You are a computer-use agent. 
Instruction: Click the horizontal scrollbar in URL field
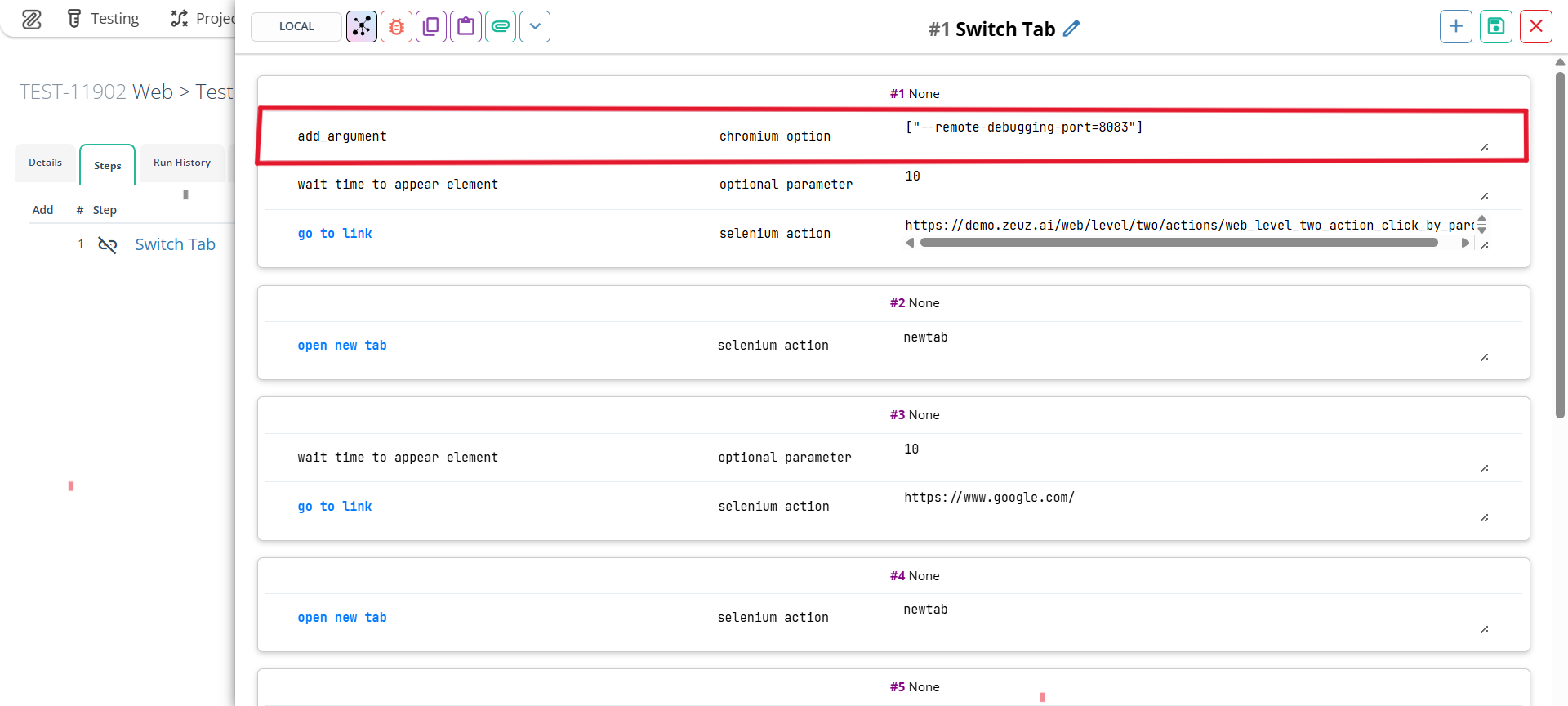1178,243
